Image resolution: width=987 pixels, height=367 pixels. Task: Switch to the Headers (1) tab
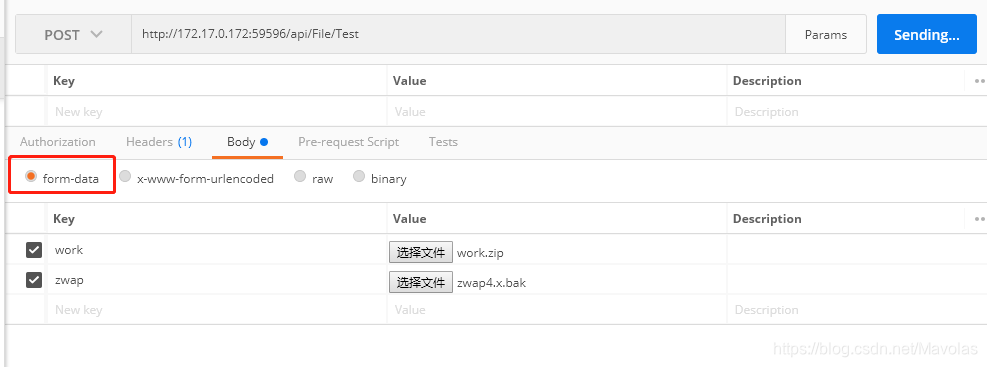coord(159,142)
